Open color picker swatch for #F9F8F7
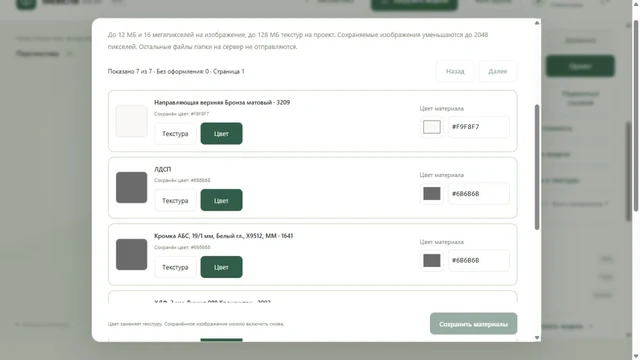640x360 pixels. tap(432, 127)
